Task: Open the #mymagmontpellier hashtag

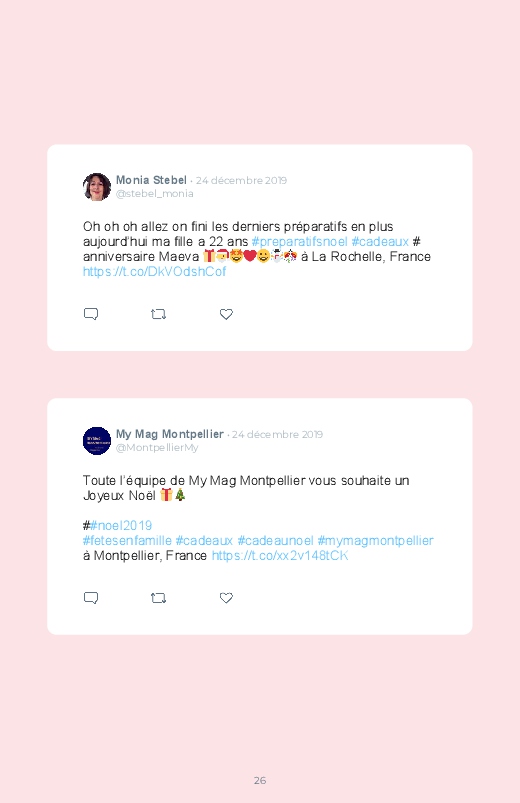Action: point(376,541)
